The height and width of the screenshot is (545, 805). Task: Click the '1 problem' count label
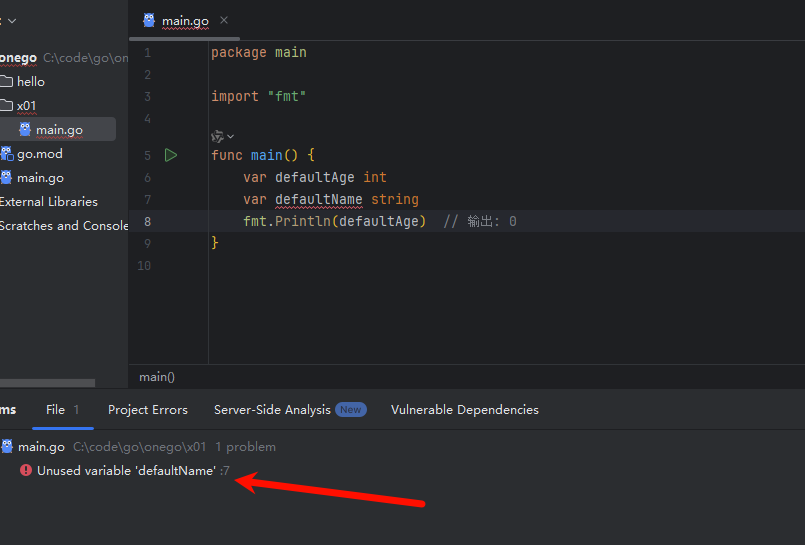(x=245, y=447)
